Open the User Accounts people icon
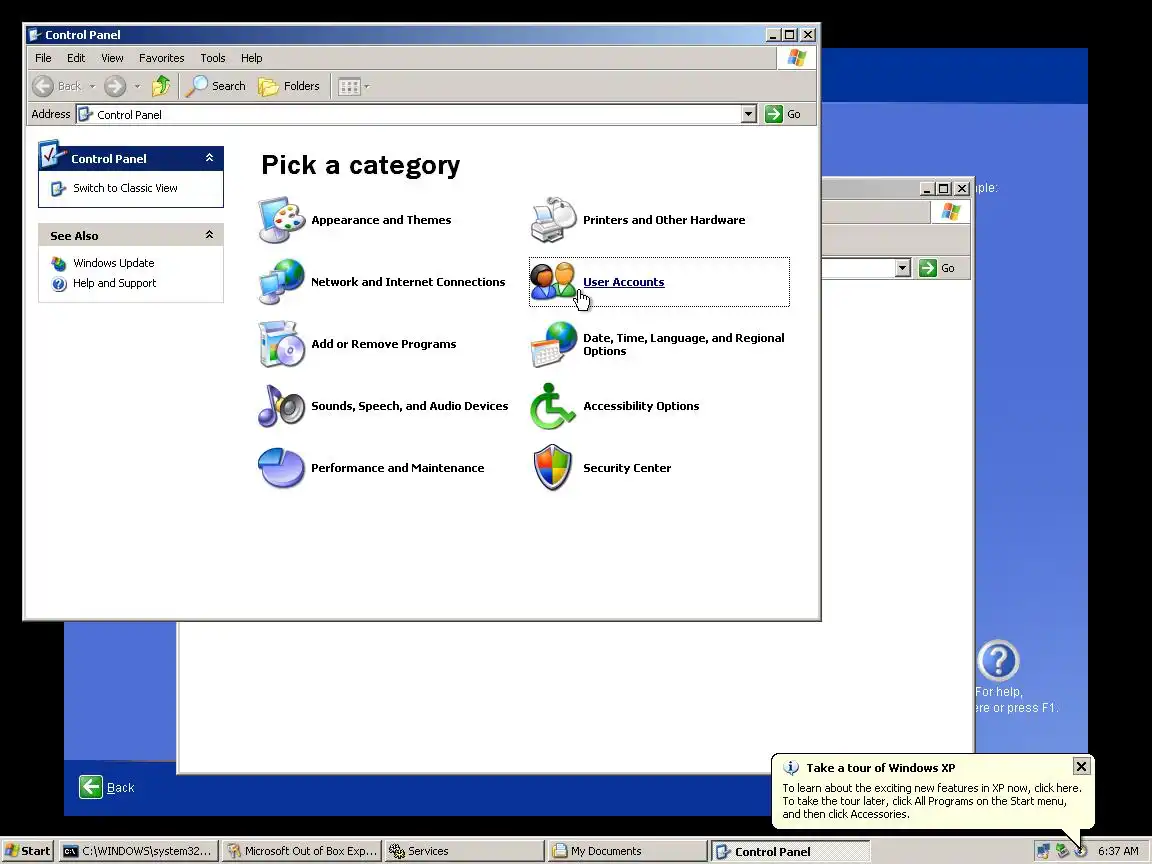The width and height of the screenshot is (1152, 864). tap(553, 281)
